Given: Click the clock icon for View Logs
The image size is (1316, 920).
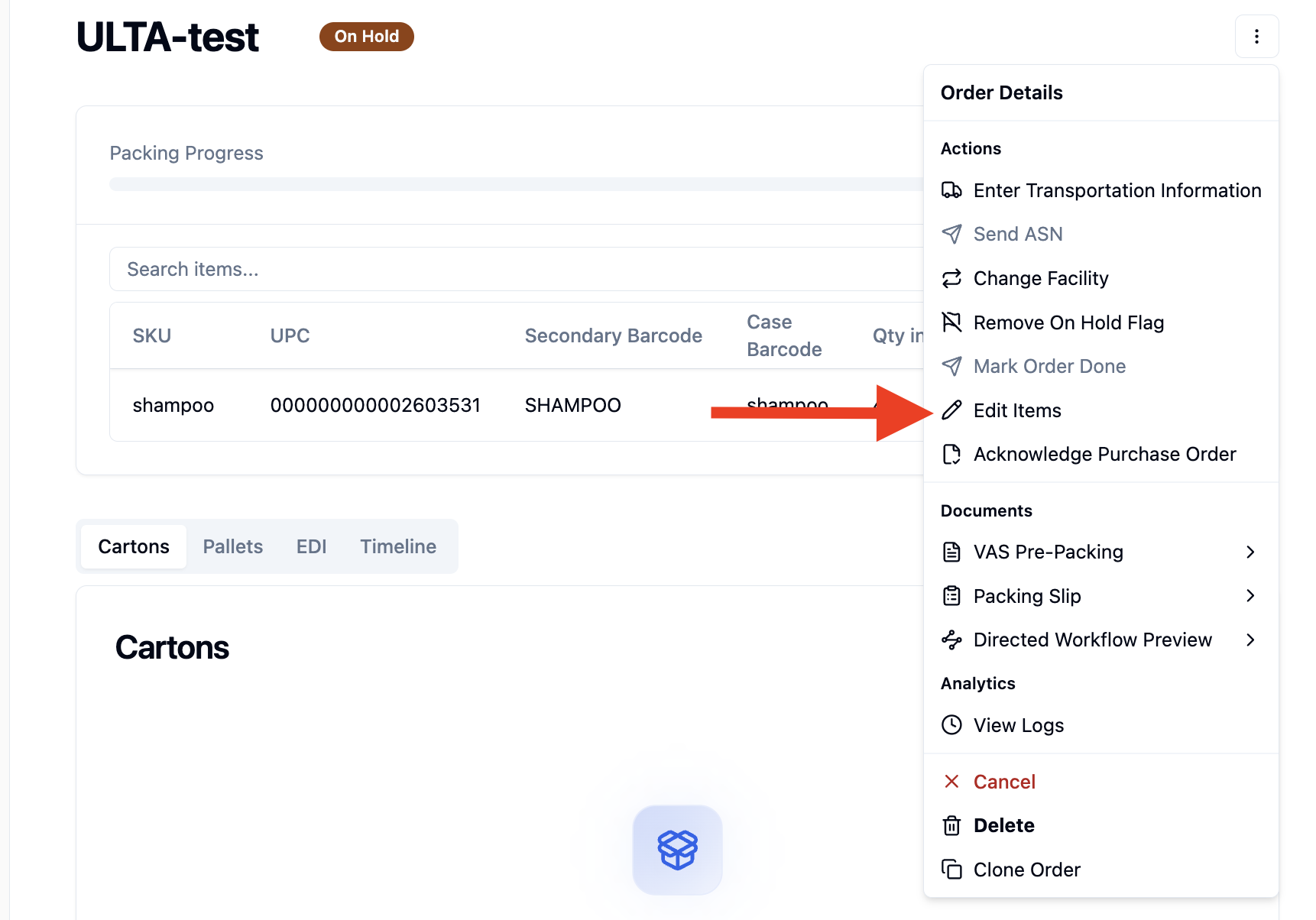Looking at the screenshot, I should [951, 724].
